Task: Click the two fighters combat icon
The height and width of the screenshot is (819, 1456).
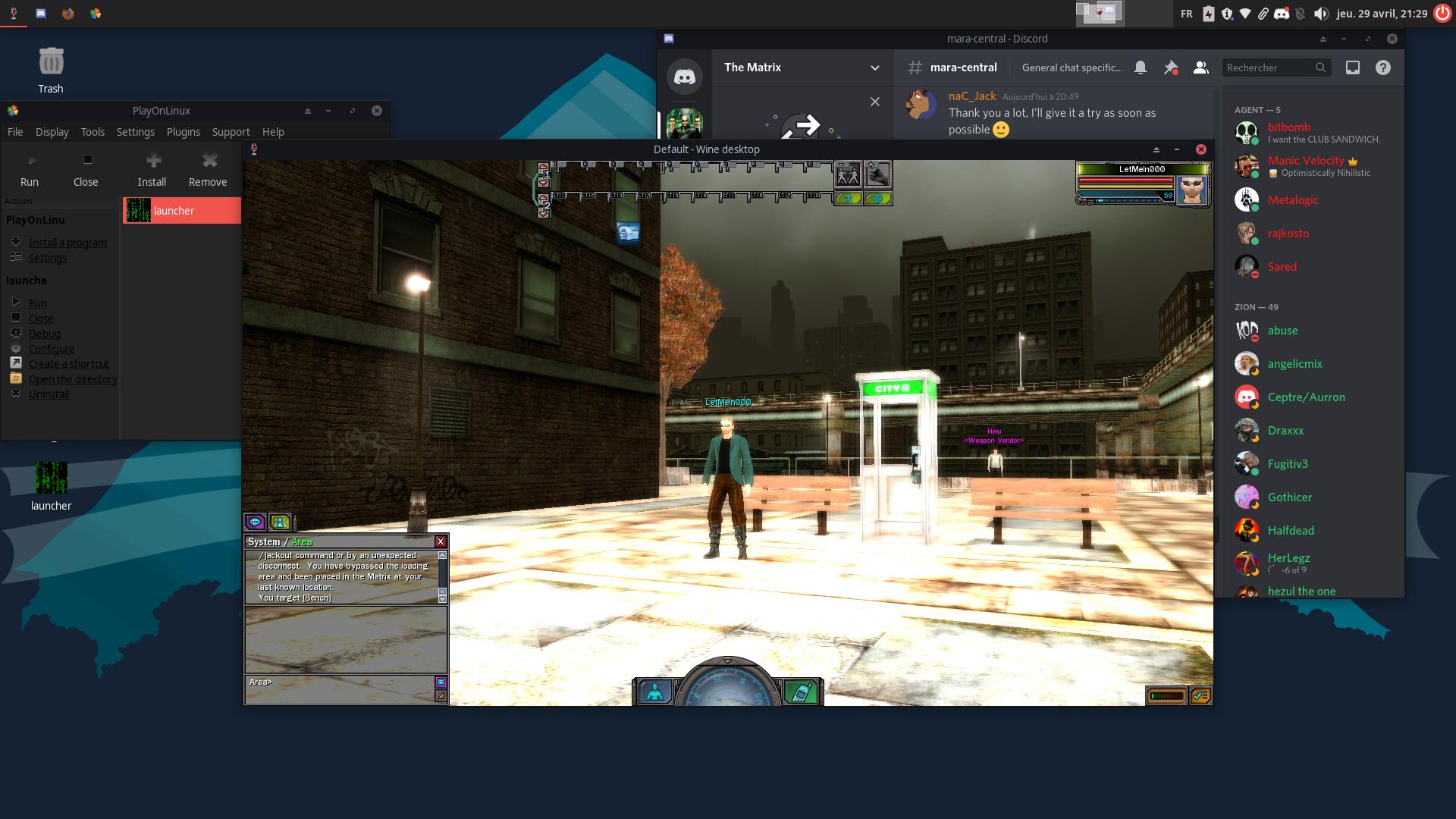Action: pyautogui.click(x=848, y=174)
